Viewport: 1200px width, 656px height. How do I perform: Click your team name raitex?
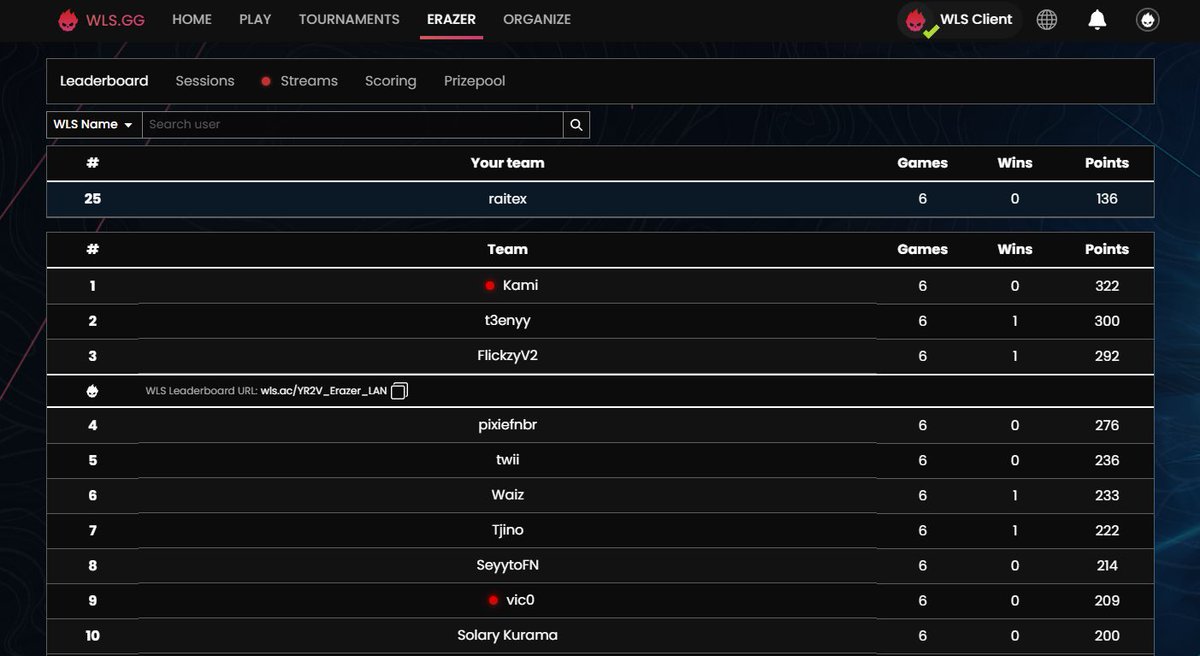[508, 199]
